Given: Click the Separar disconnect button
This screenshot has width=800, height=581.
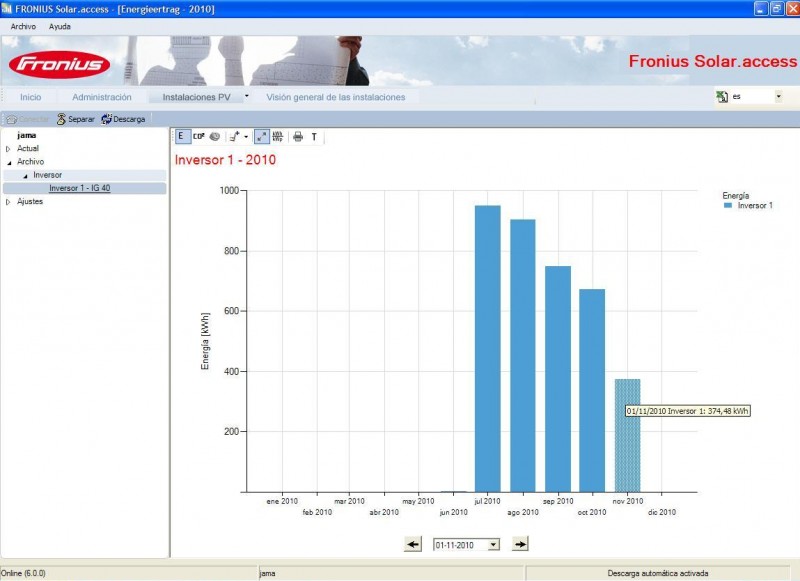Looking at the screenshot, I should coord(76,119).
